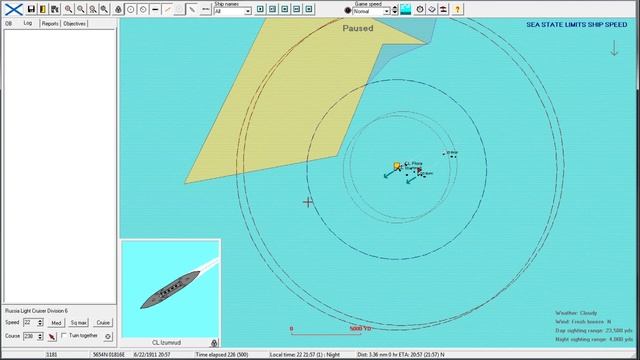Screen dimensions: 640x360
Task: Toggle the dashed line toolbar button
Action: coord(205,9)
